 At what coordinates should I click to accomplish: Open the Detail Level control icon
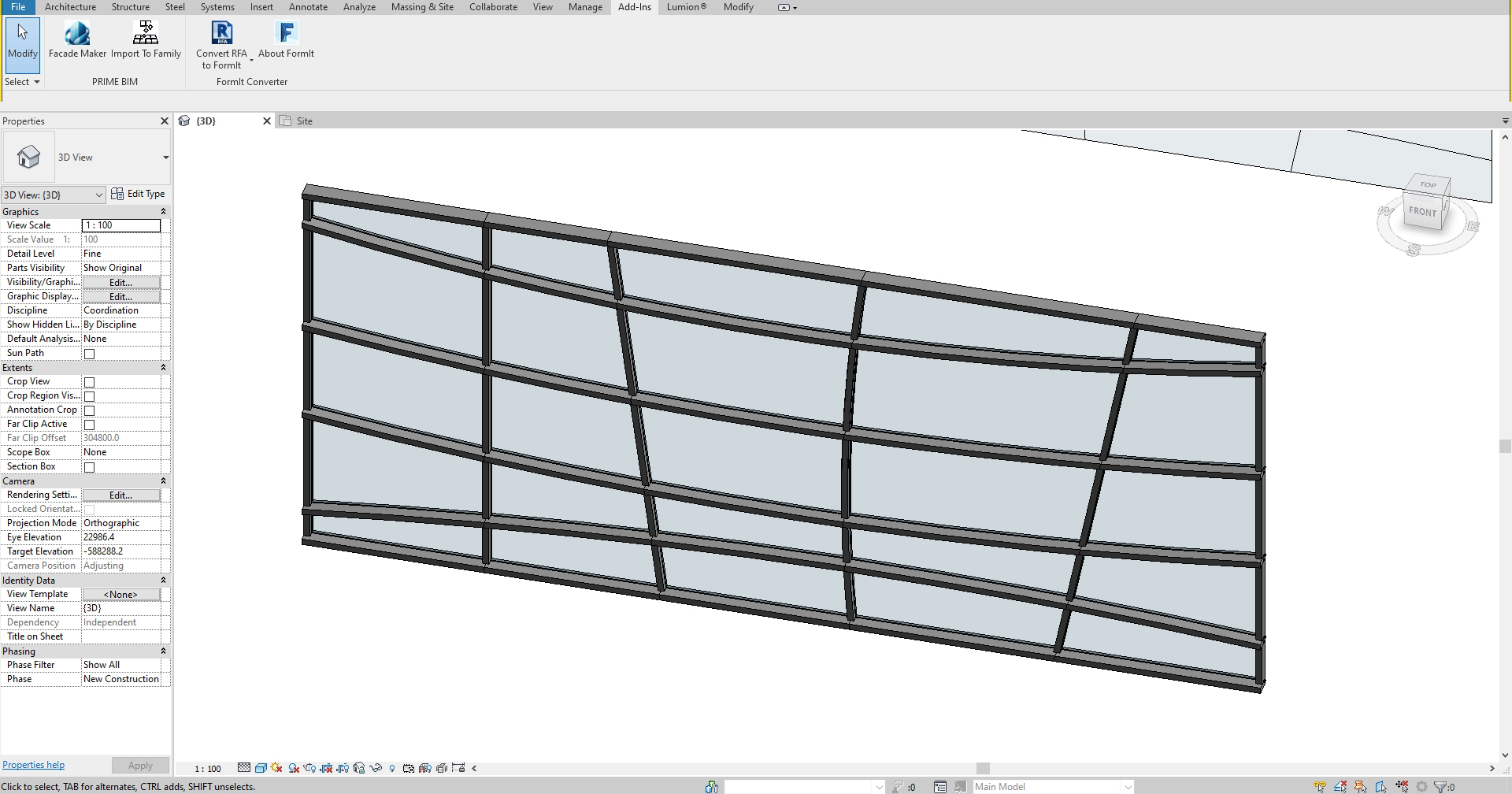(244, 767)
